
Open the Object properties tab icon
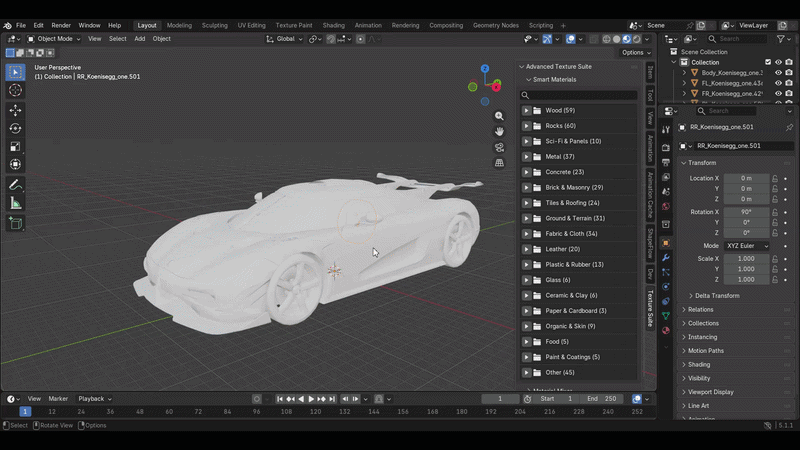coord(666,243)
